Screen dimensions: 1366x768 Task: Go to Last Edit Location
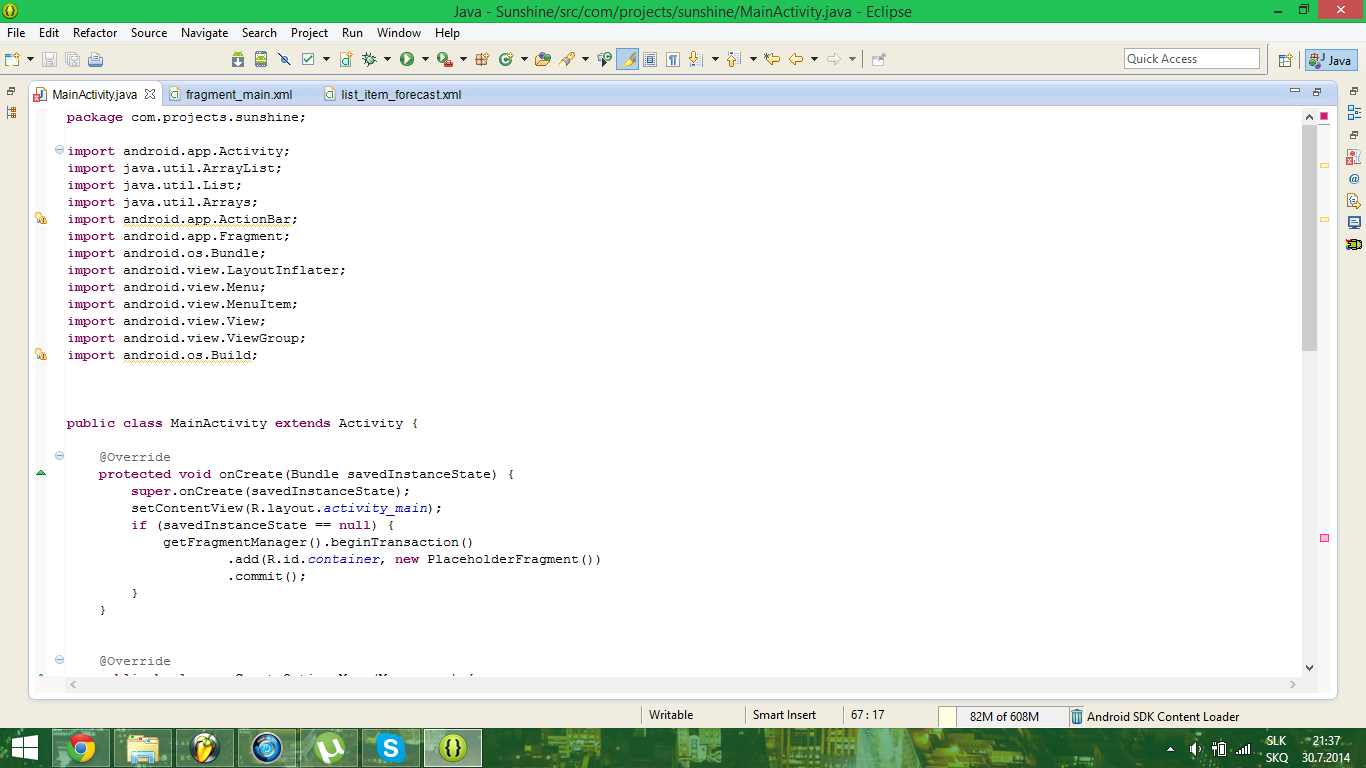(772, 60)
